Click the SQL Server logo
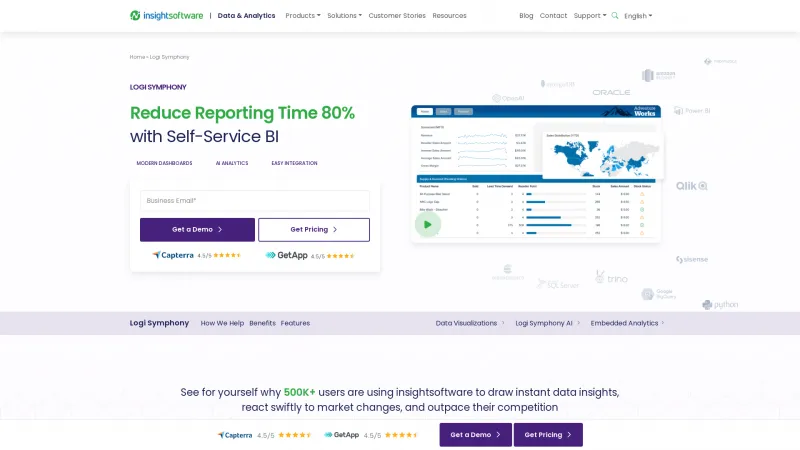This screenshot has height=450, width=800. pos(558,284)
